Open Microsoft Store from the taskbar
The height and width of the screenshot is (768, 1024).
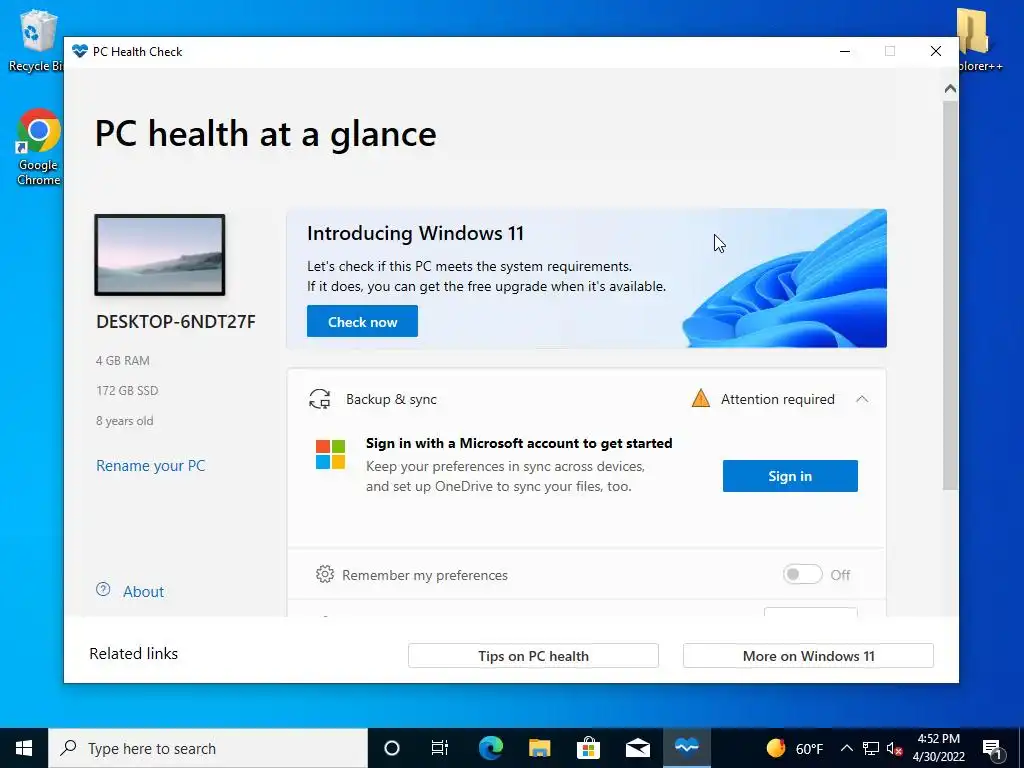(x=588, y=748)
